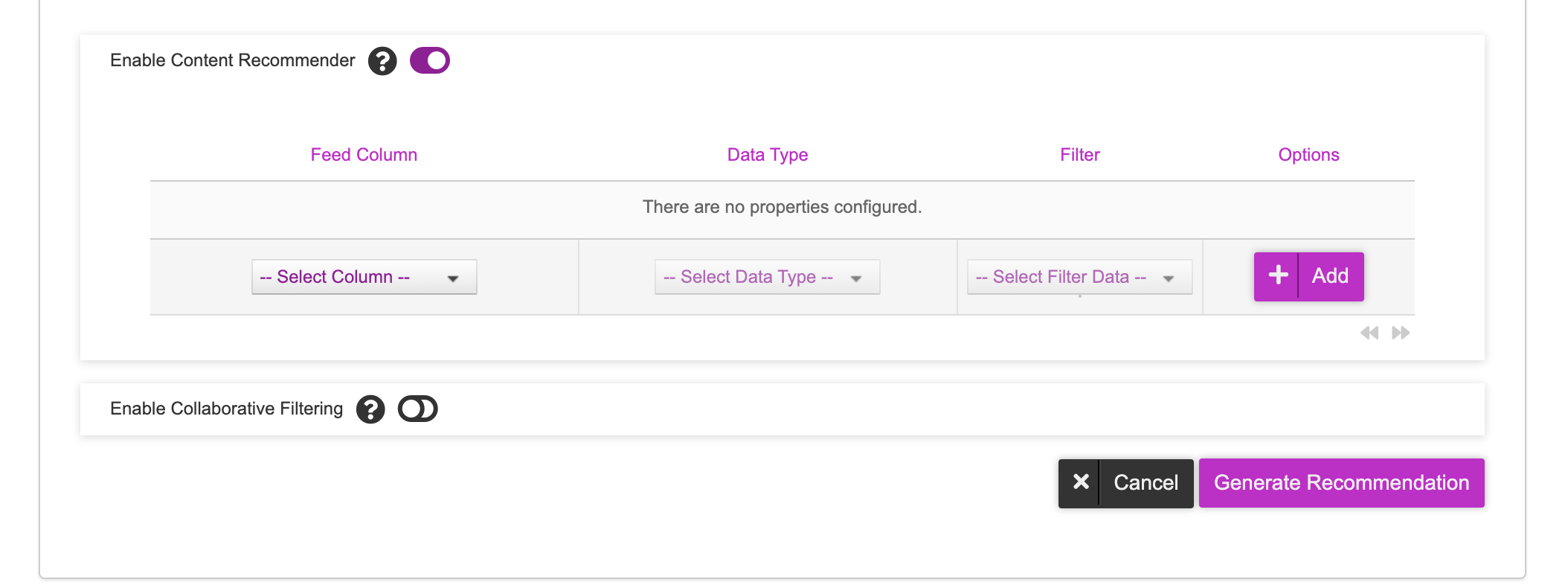Click the Cancel button

point(1126,483)
